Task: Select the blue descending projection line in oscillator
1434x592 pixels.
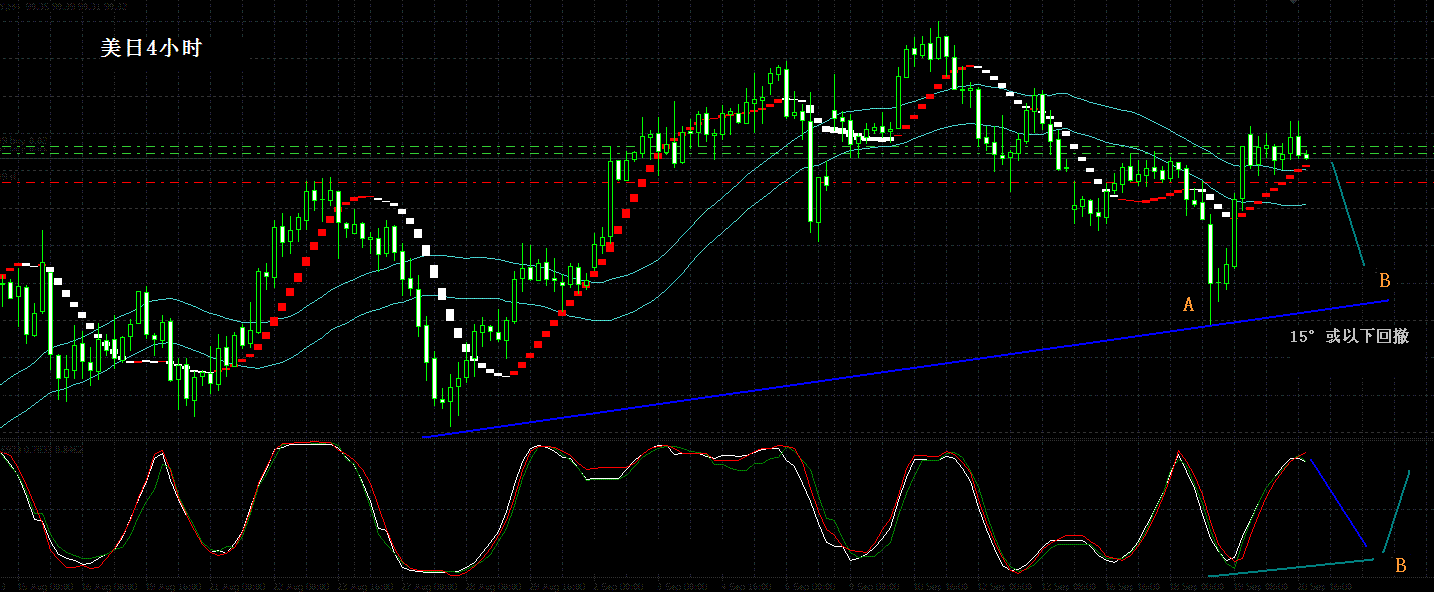Action: pos(1338,503)
